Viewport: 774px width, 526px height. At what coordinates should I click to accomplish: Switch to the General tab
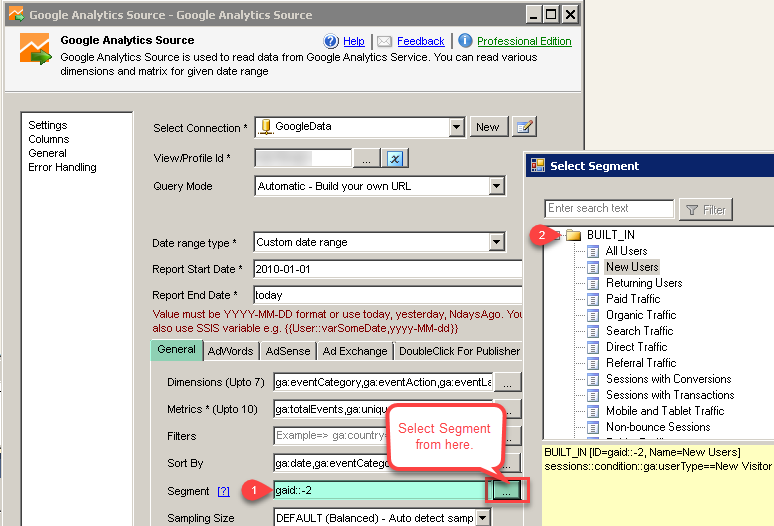tap(176, 350)
